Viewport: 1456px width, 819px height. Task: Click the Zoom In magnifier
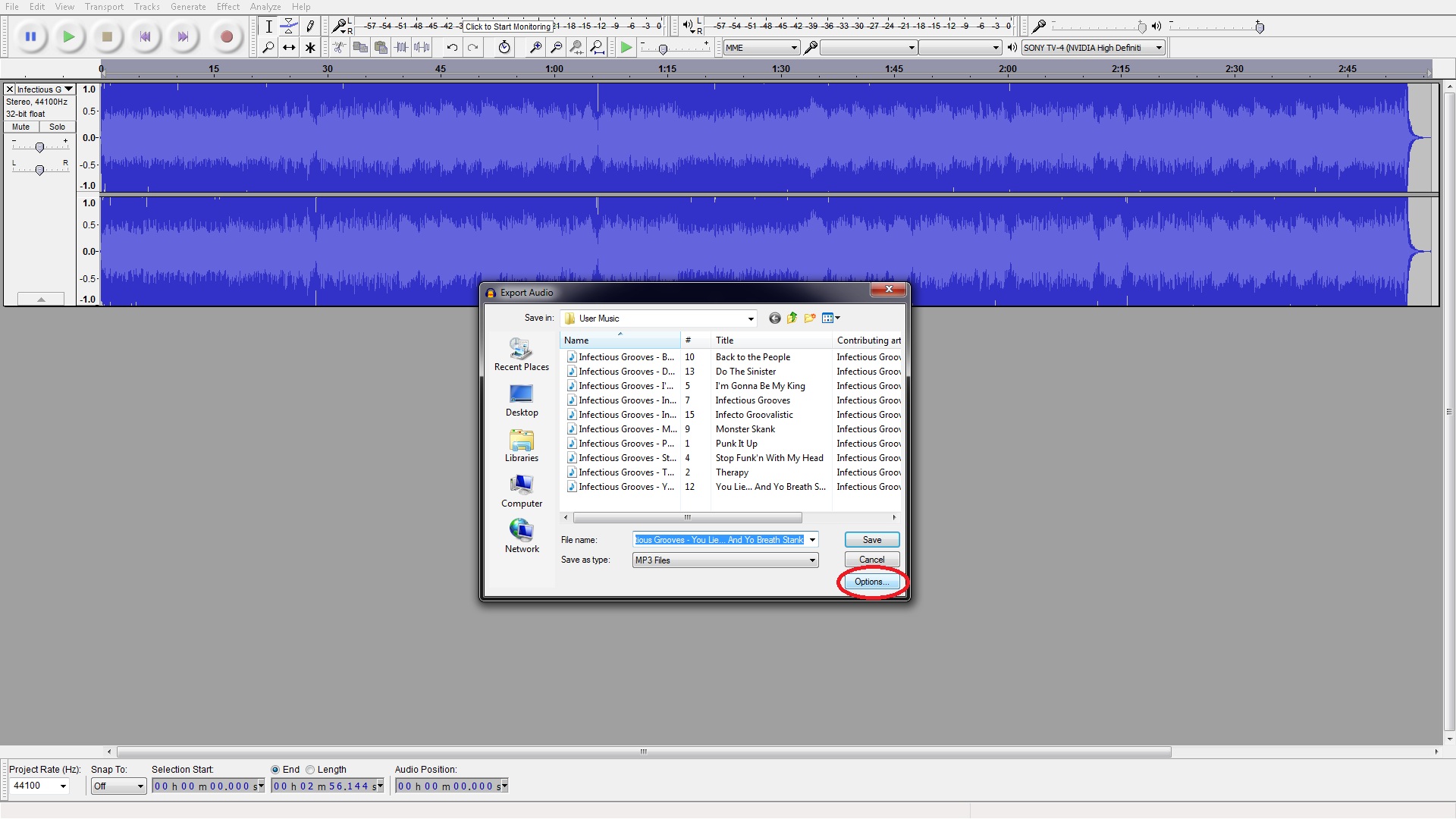tap(535, 48)
